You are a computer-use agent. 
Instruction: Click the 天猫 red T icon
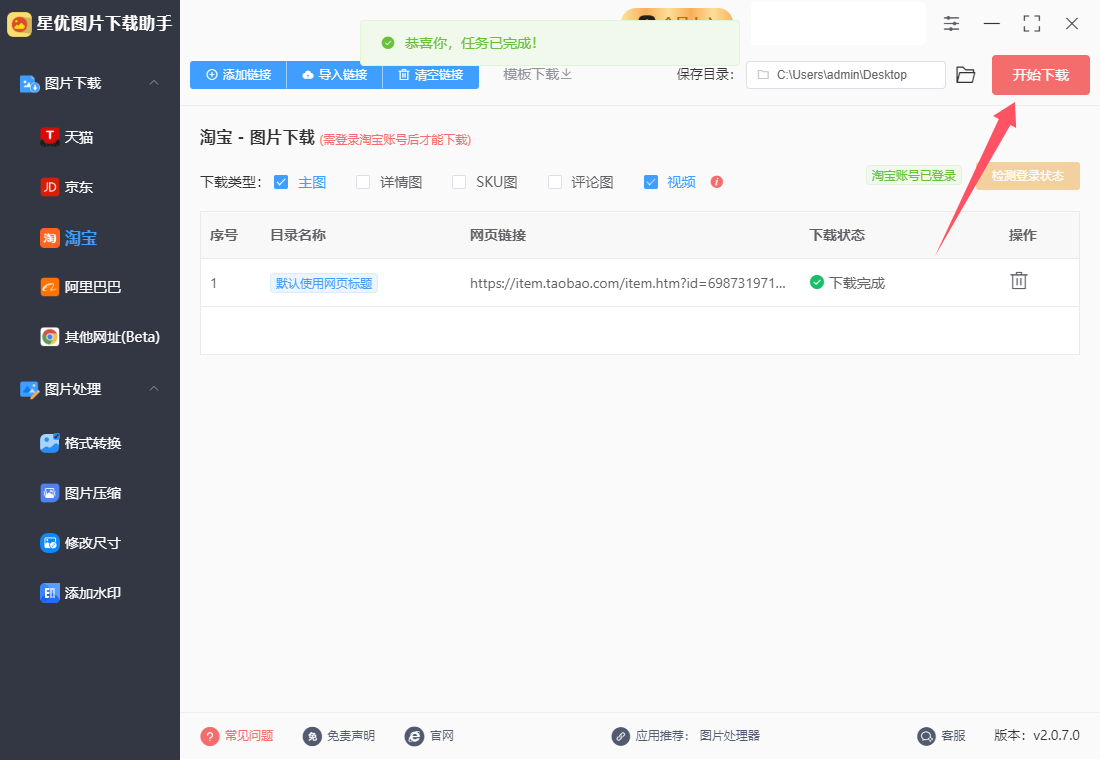(50, 137)
